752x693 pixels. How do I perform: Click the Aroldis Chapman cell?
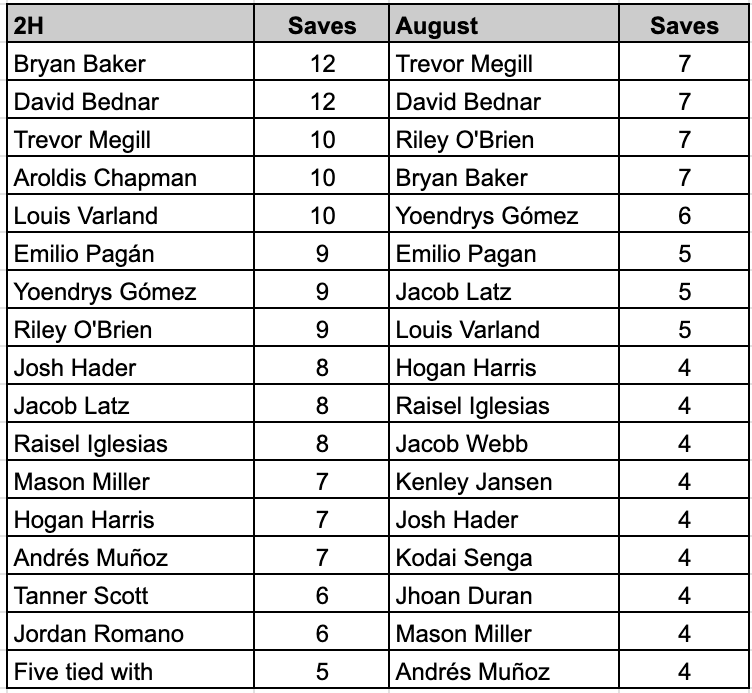click(130, 176)
